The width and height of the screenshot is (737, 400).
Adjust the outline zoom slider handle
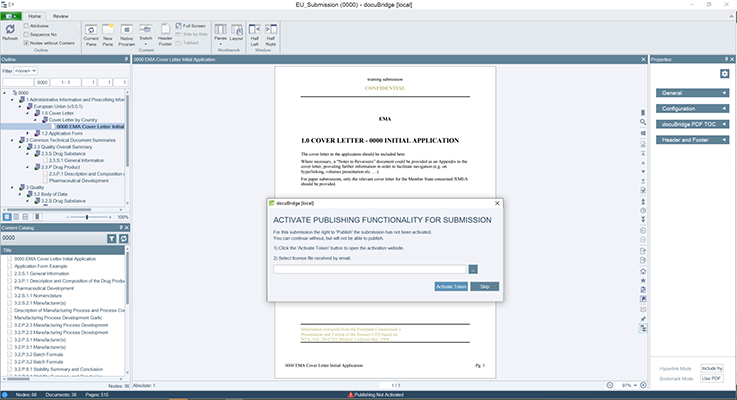point(87,217)
